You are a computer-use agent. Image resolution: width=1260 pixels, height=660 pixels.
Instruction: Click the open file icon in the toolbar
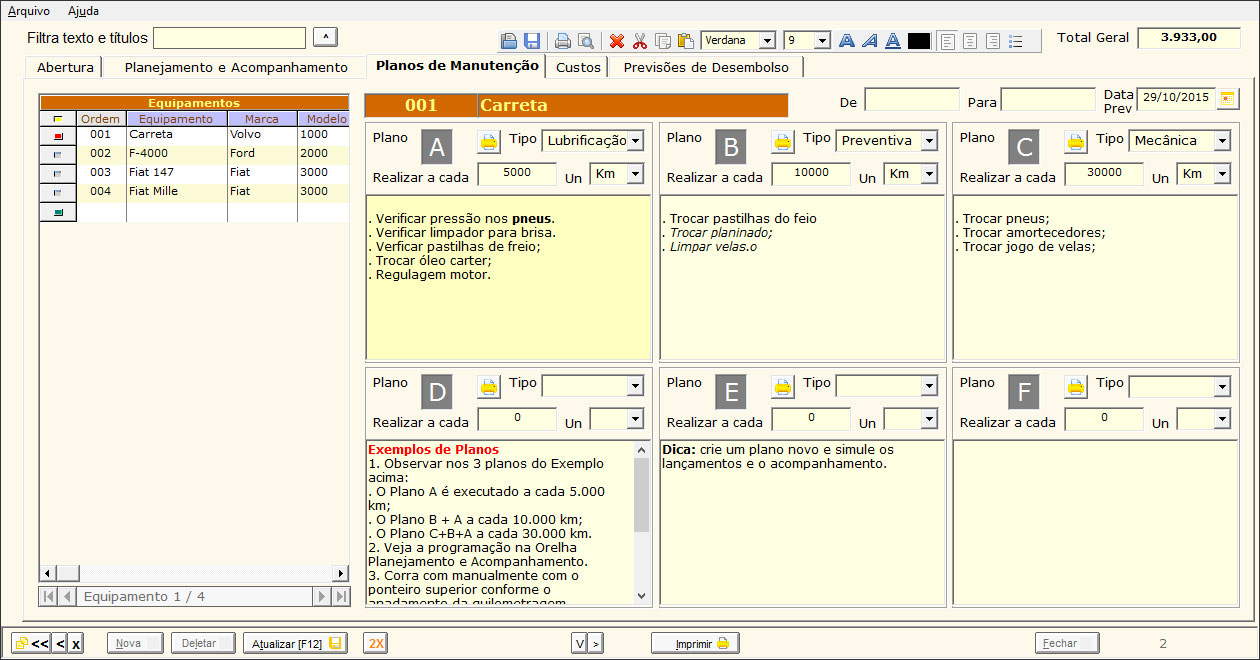509,41
